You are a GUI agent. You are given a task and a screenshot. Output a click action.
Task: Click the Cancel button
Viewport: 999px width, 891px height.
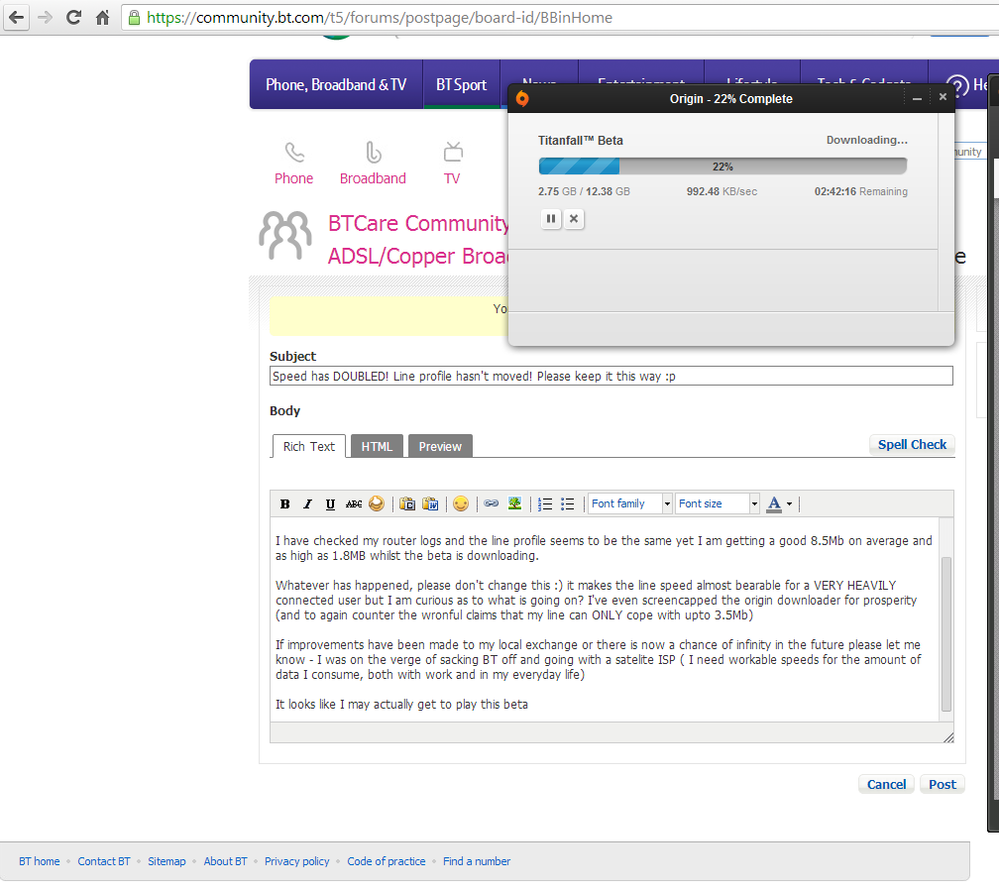click(x=886, y=784)
